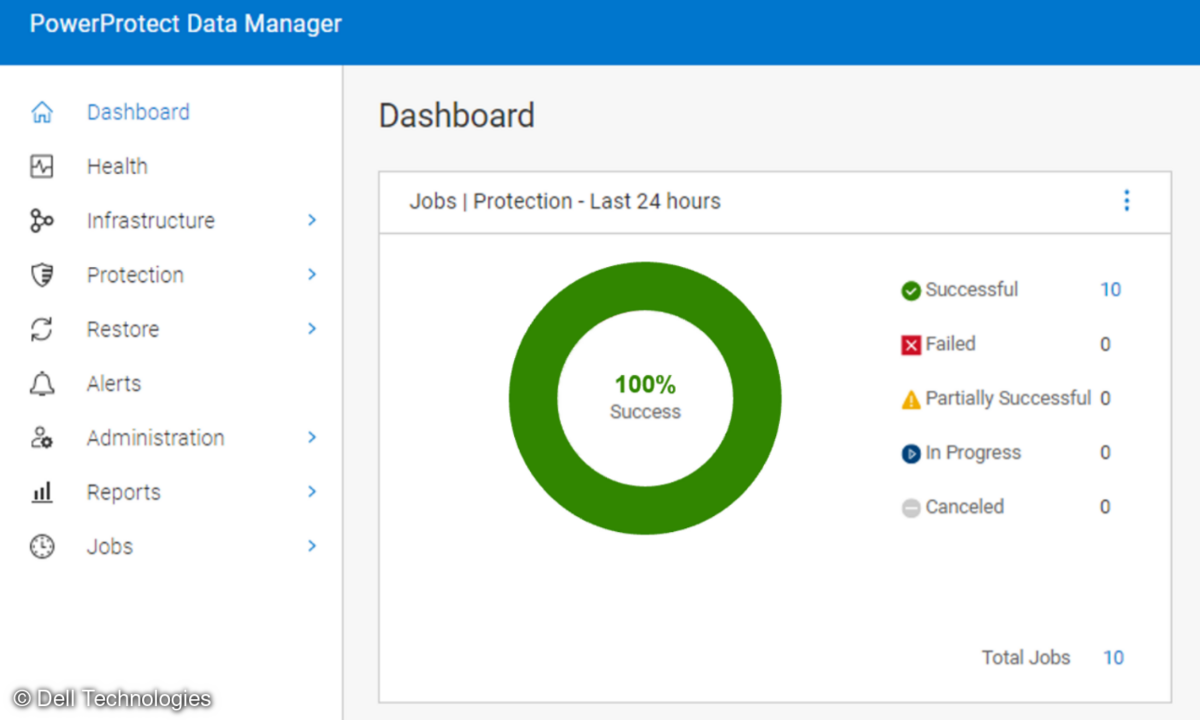Click the Failed count value 0

[1105, 345]
